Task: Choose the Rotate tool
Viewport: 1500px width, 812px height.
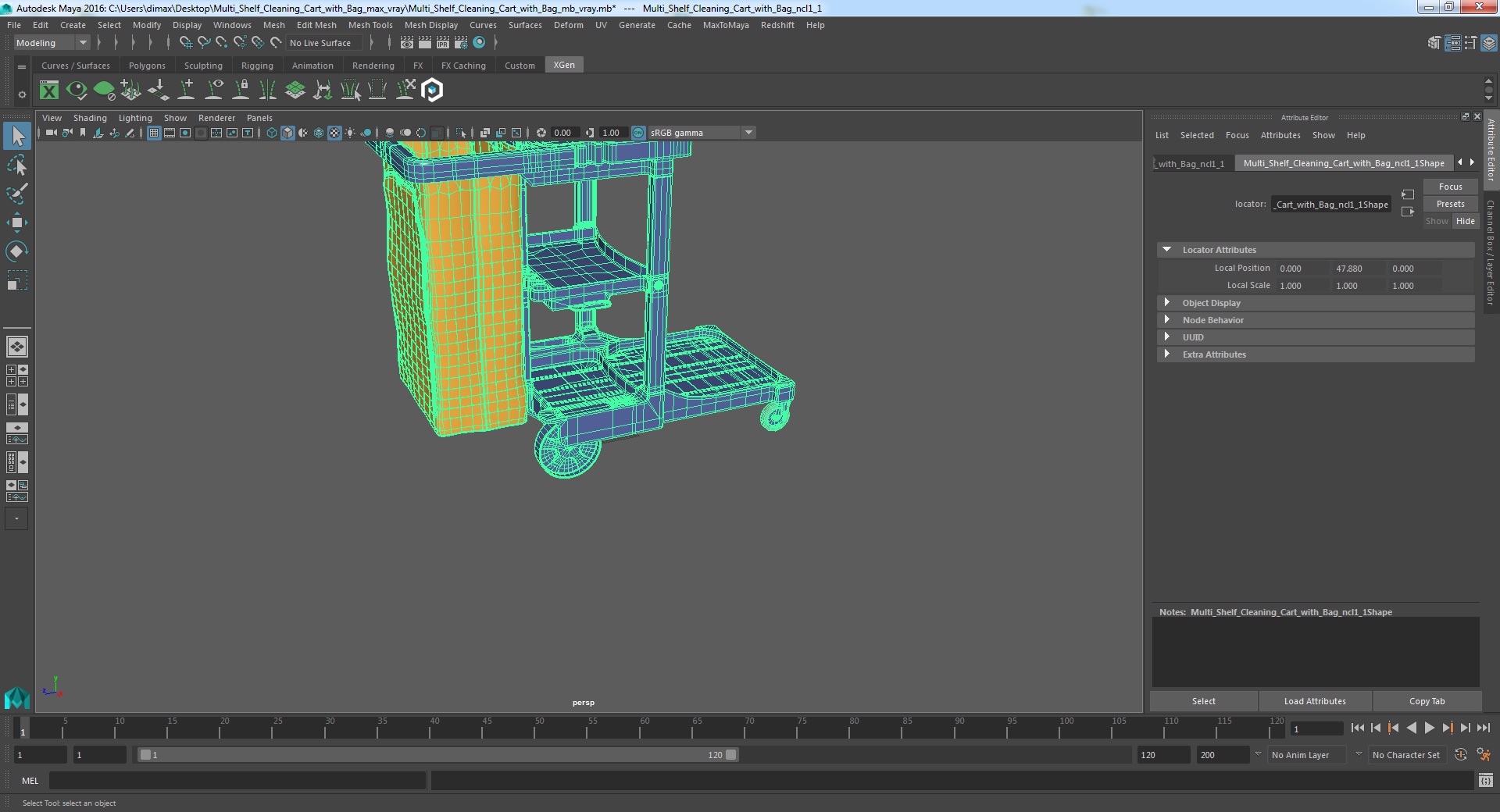Action: [x=17, y=251]
